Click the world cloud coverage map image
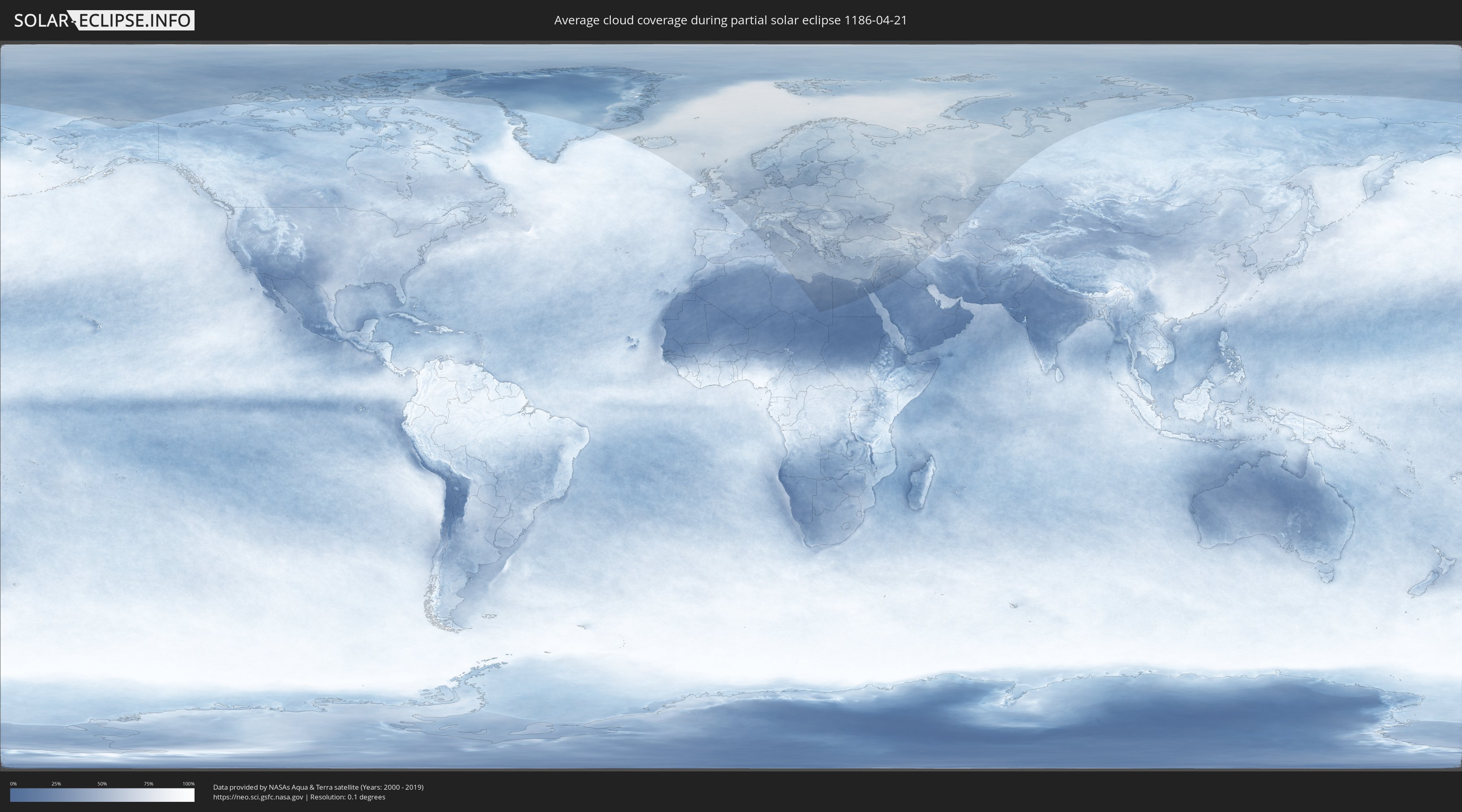 click(731, 406)
